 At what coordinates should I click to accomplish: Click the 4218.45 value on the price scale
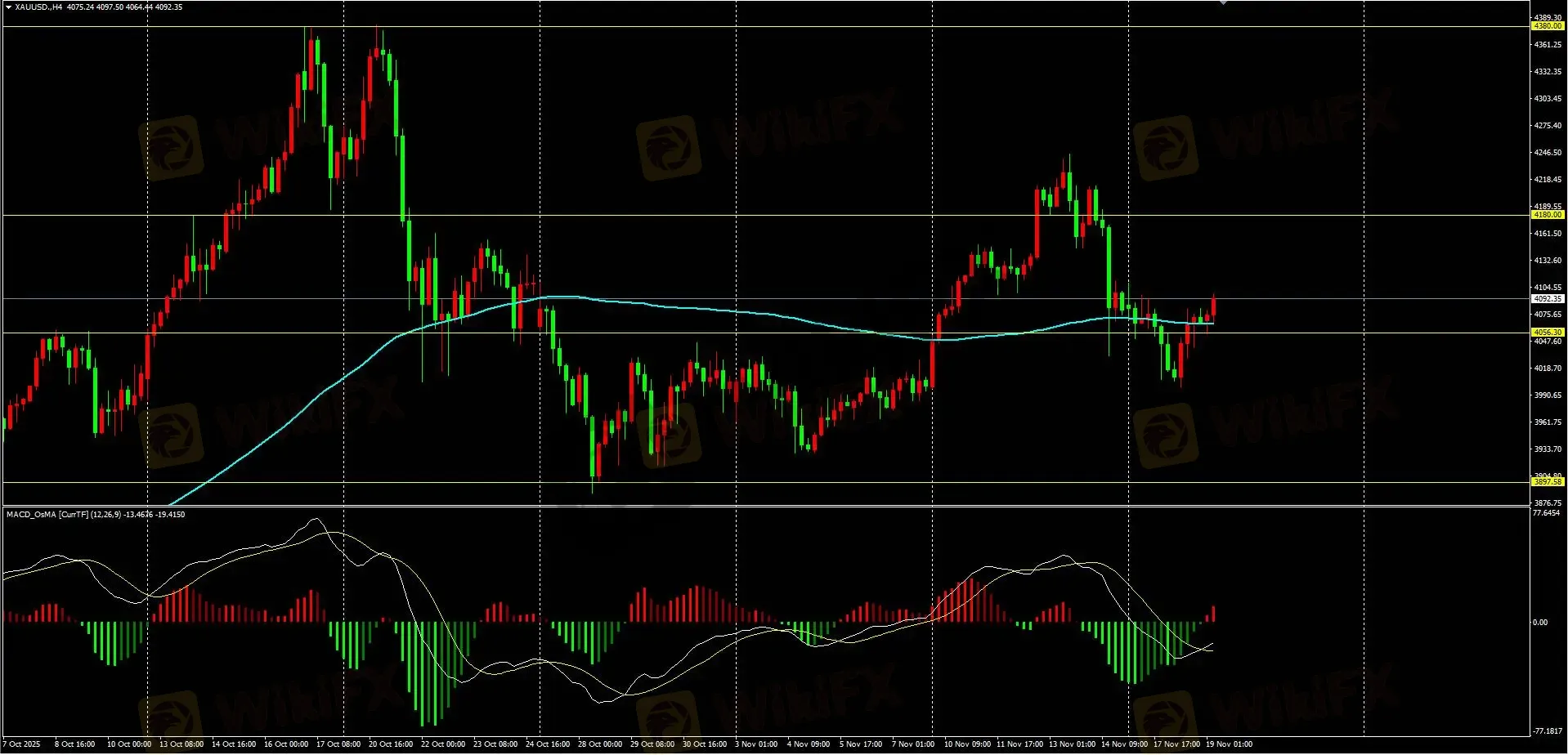1548,180
